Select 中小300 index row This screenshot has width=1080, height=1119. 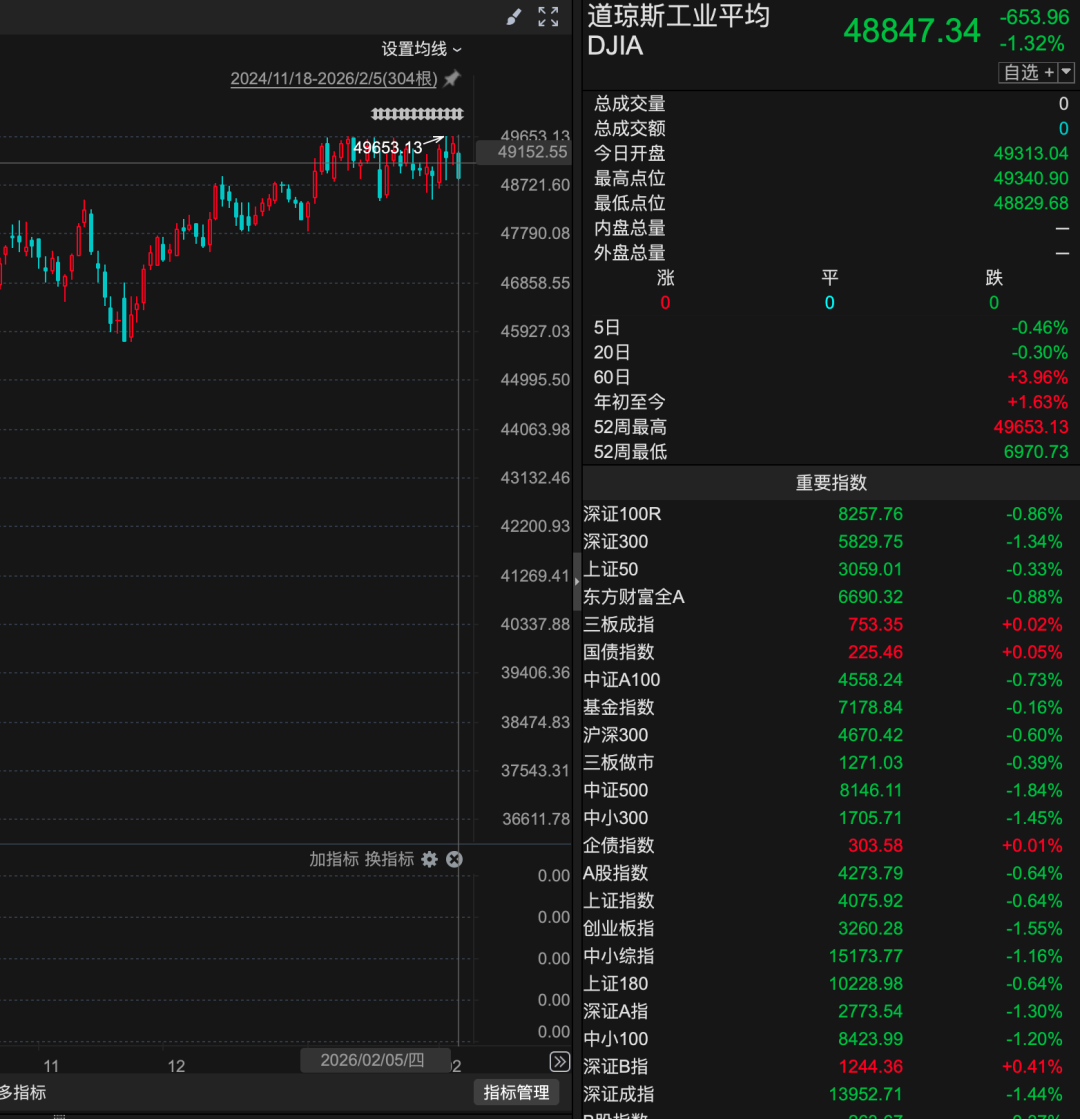click(x=831, y=818)
